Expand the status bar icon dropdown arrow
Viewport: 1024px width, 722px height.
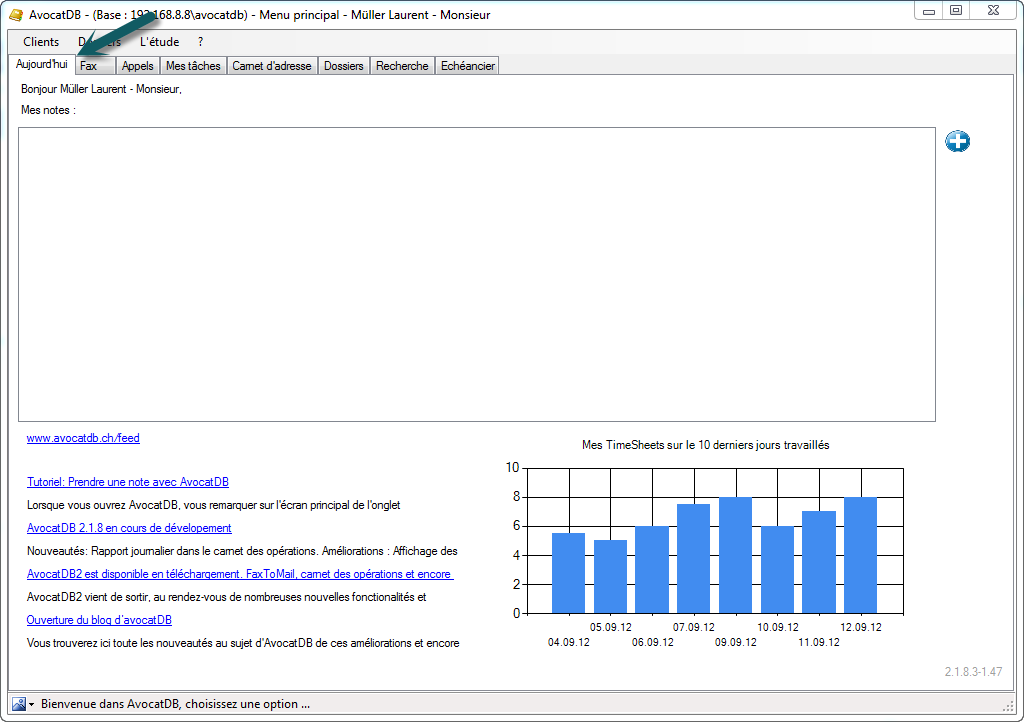point(31,704)
